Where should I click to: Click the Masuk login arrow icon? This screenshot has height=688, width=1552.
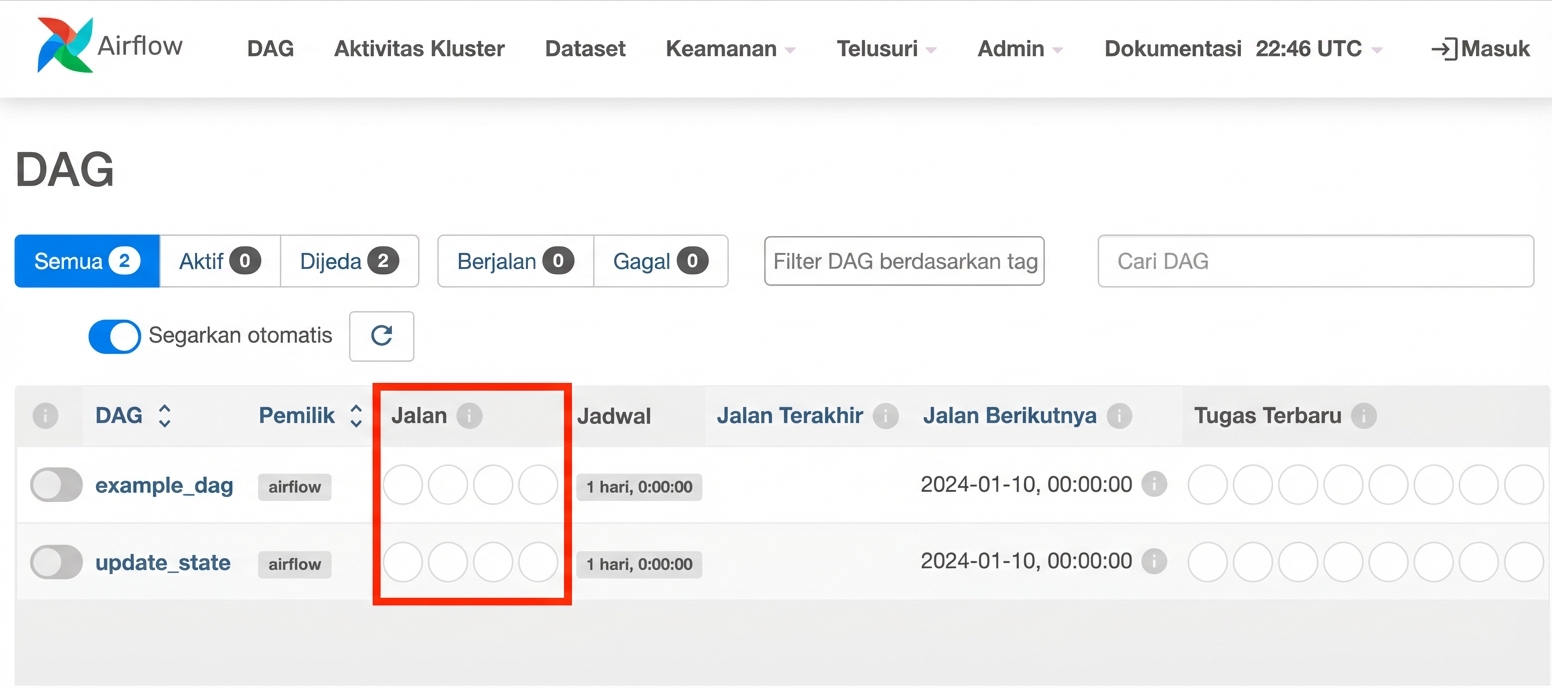click(x=1444, y=49)
